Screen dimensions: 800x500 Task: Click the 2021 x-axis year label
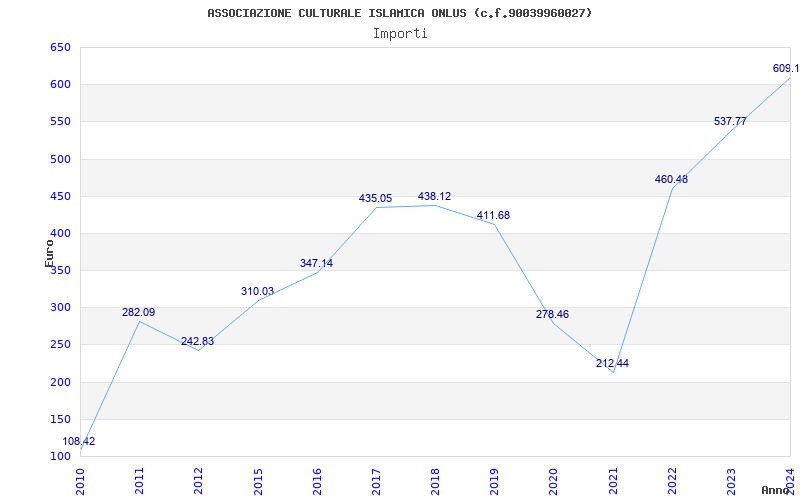click(613, 482)
